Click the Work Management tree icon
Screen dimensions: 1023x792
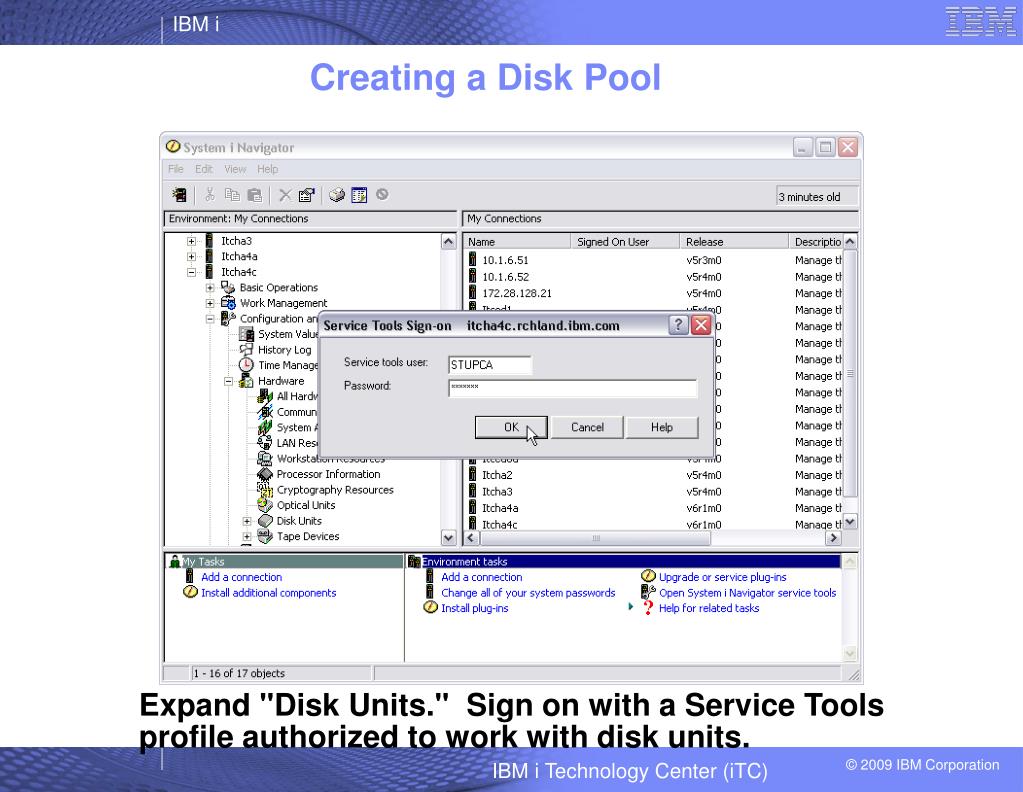point(228,303)
